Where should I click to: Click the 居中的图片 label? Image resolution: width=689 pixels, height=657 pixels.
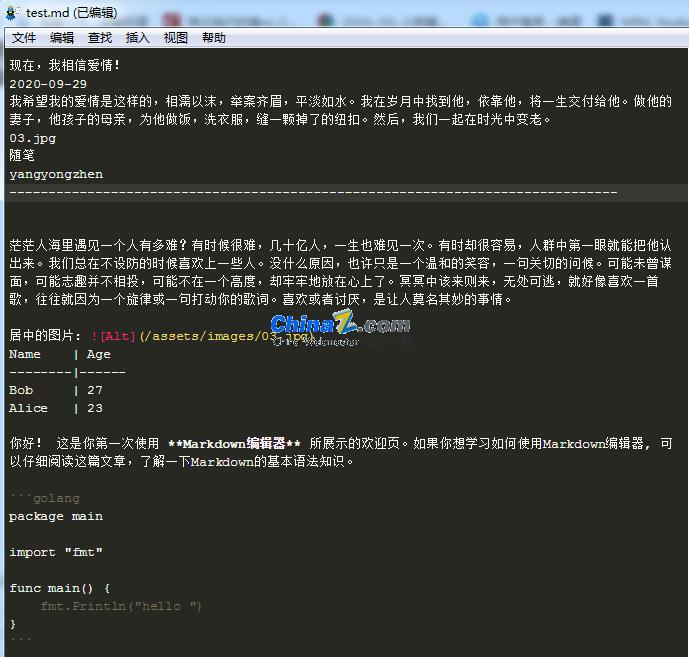click(45, 336)
